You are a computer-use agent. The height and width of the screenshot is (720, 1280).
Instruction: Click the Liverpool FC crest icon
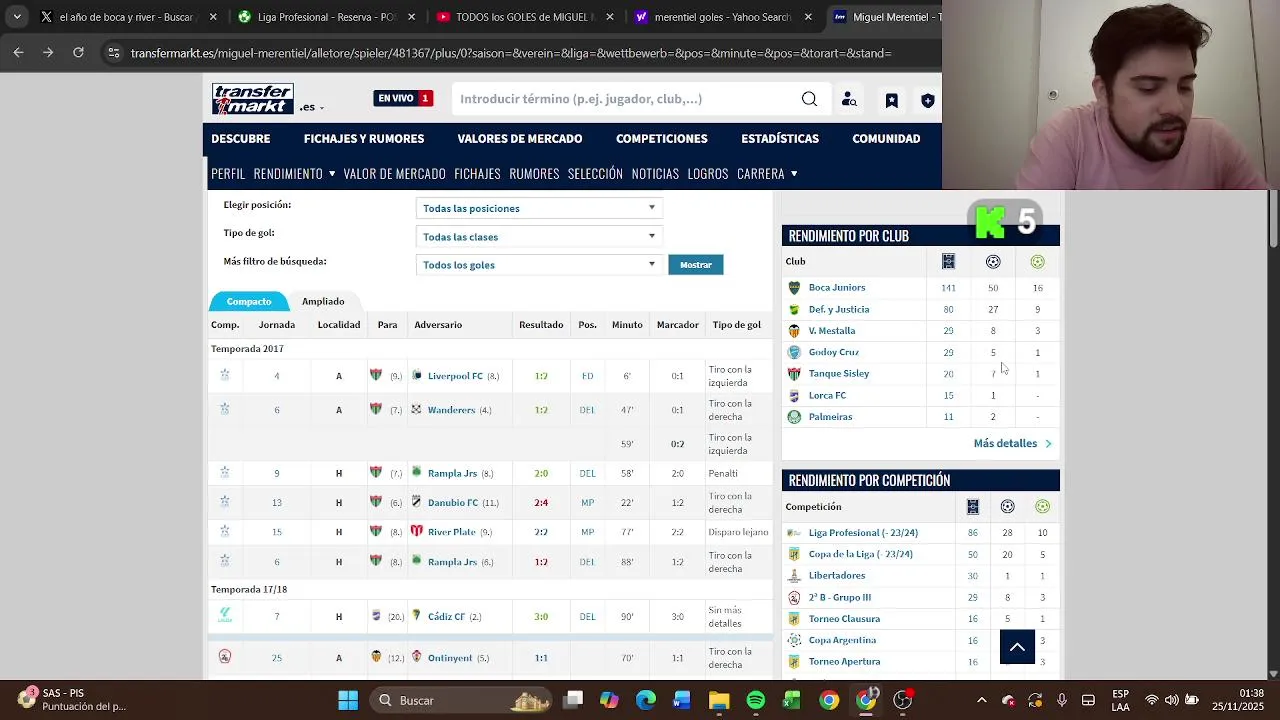417,376
